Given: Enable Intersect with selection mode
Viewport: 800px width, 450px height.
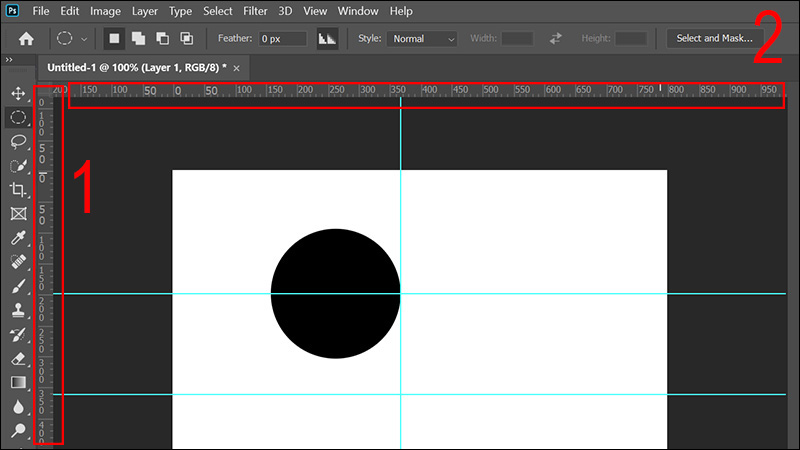Looking at the screenshot, I should tap(186, 39).
